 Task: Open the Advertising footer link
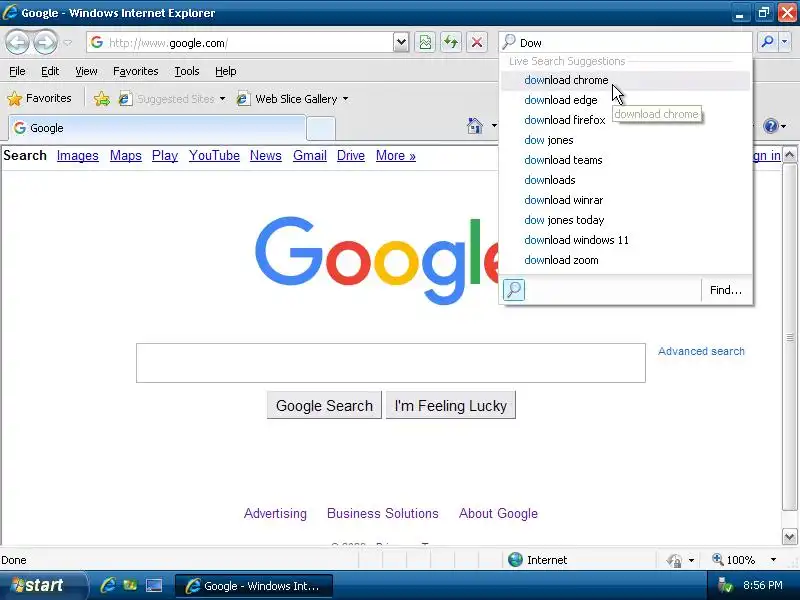[276, 513]
